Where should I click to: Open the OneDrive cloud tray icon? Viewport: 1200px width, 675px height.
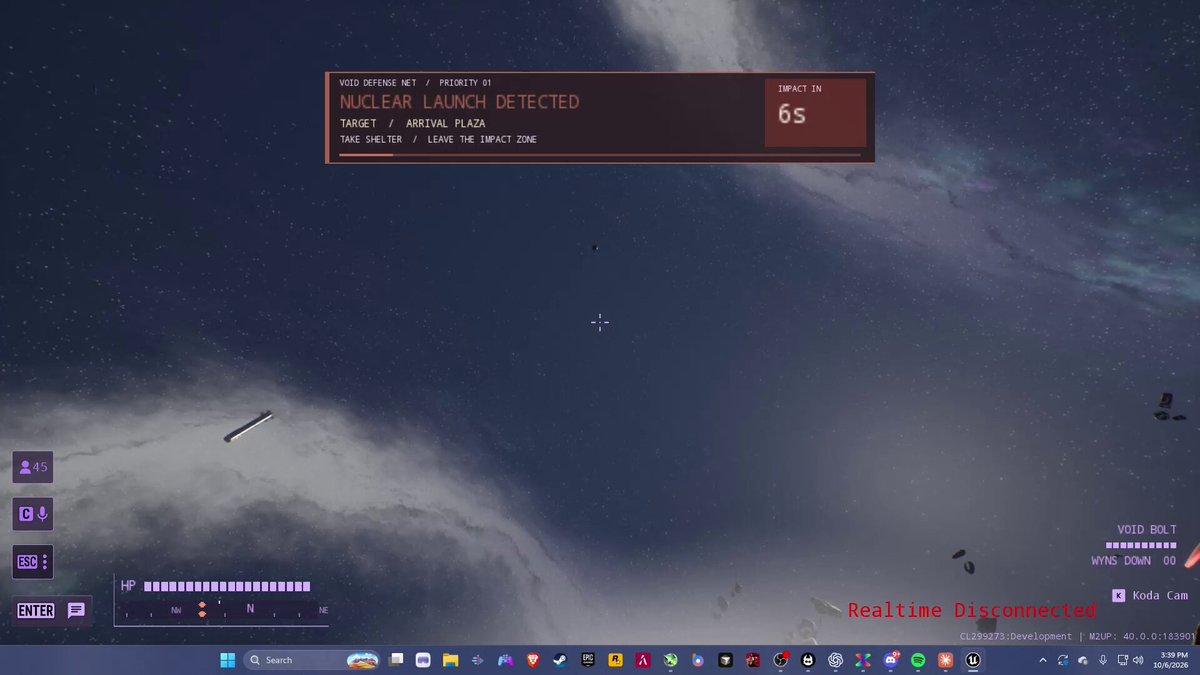click(x=1082, y=660)
